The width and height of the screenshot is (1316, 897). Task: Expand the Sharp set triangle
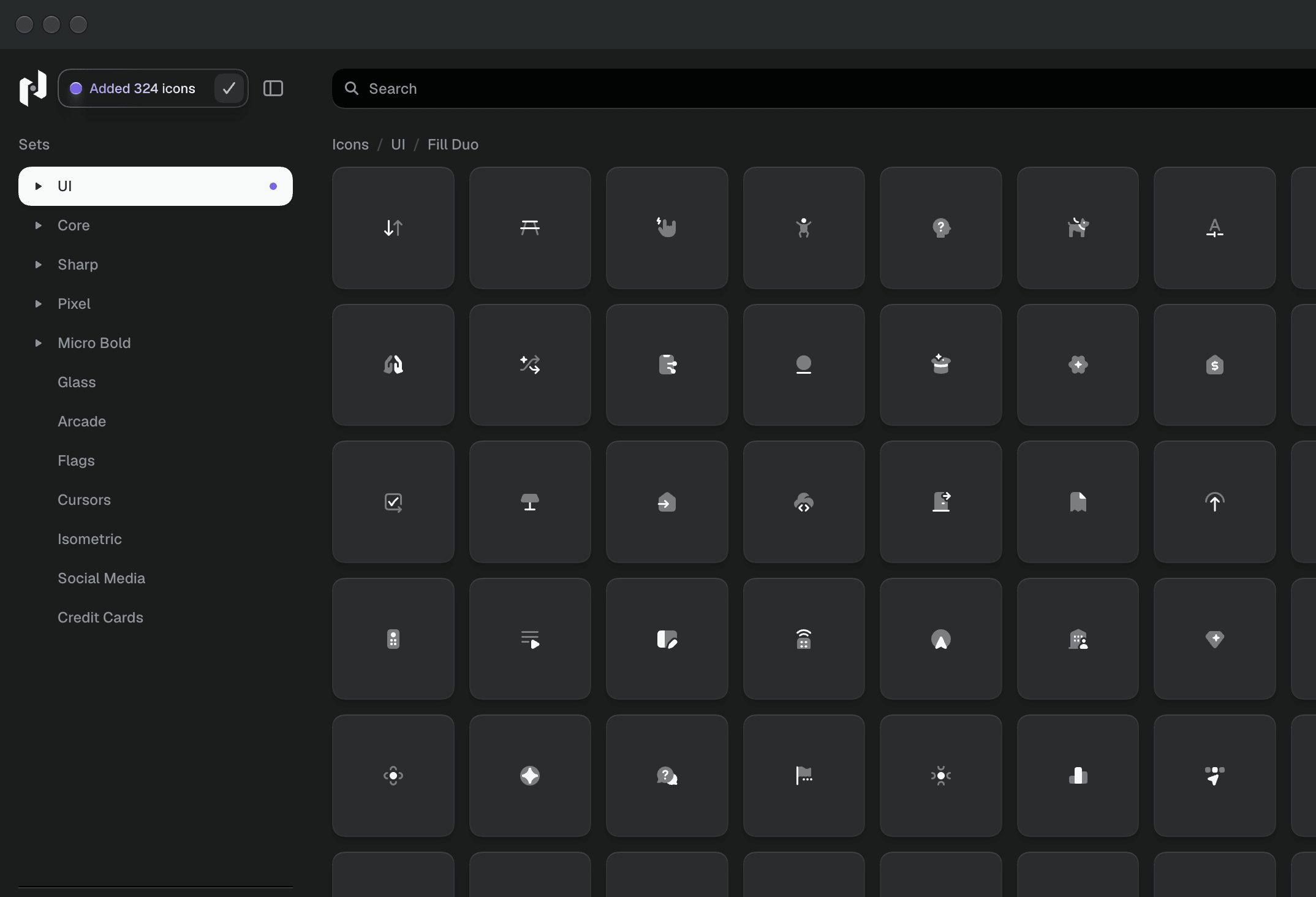tap(38, 265)
